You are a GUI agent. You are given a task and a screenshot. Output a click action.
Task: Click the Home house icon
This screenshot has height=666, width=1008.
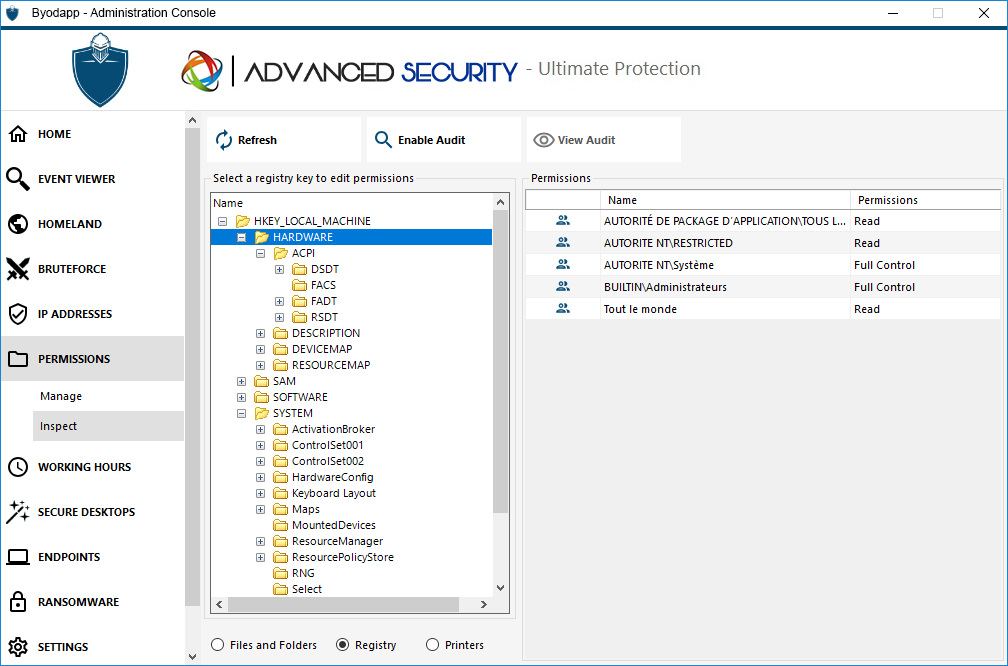point(18,134)
